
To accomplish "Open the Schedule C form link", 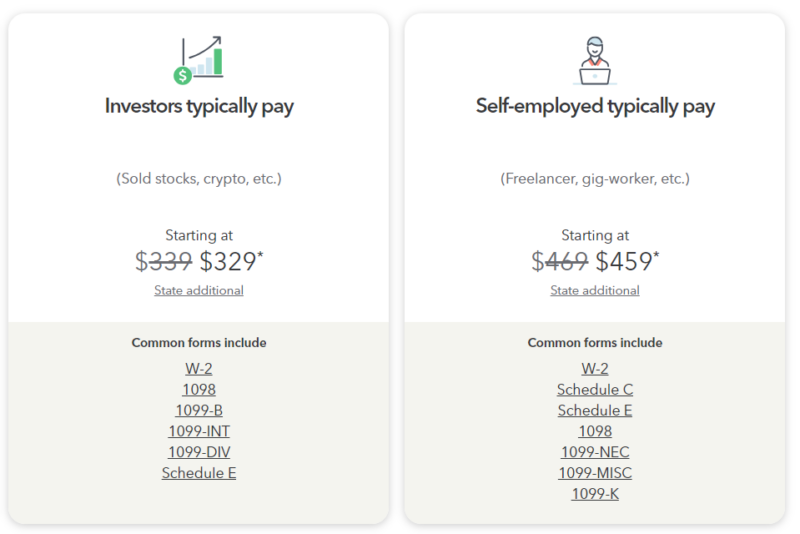I will 595,389.
